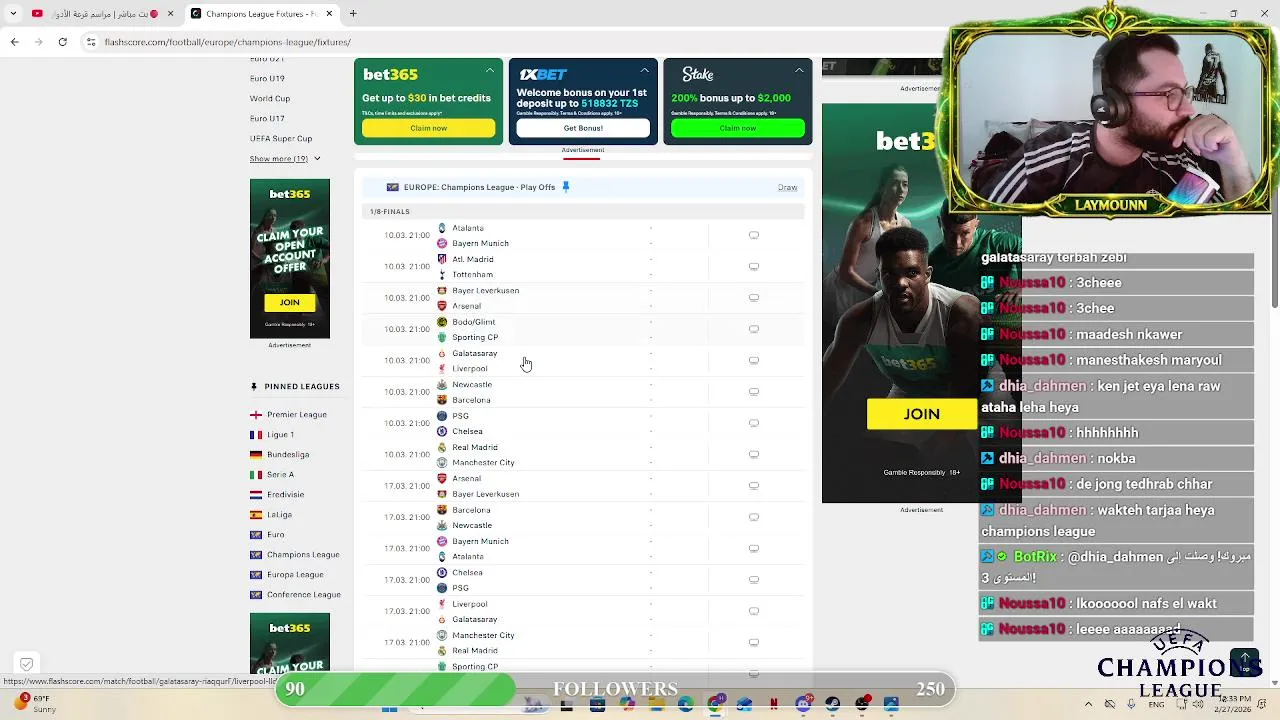This screenshot has width=1280, height=720.
Task: Open match icon for Bayern Munich vs Atalanta 17.03
Action: pyautogui.click(x=754, y=549)
